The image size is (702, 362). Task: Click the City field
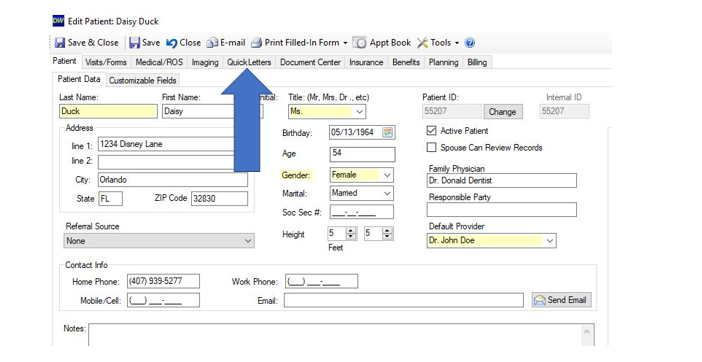click(173, 180)
